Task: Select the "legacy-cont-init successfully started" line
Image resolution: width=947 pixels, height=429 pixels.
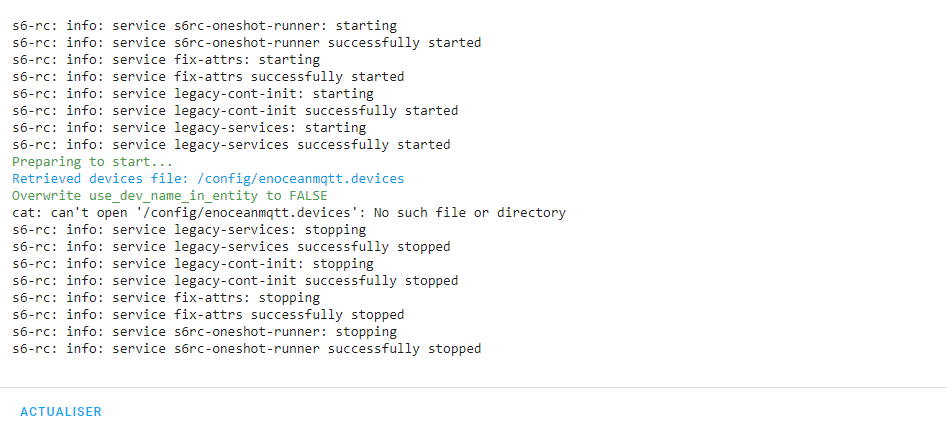Action: 235,110
